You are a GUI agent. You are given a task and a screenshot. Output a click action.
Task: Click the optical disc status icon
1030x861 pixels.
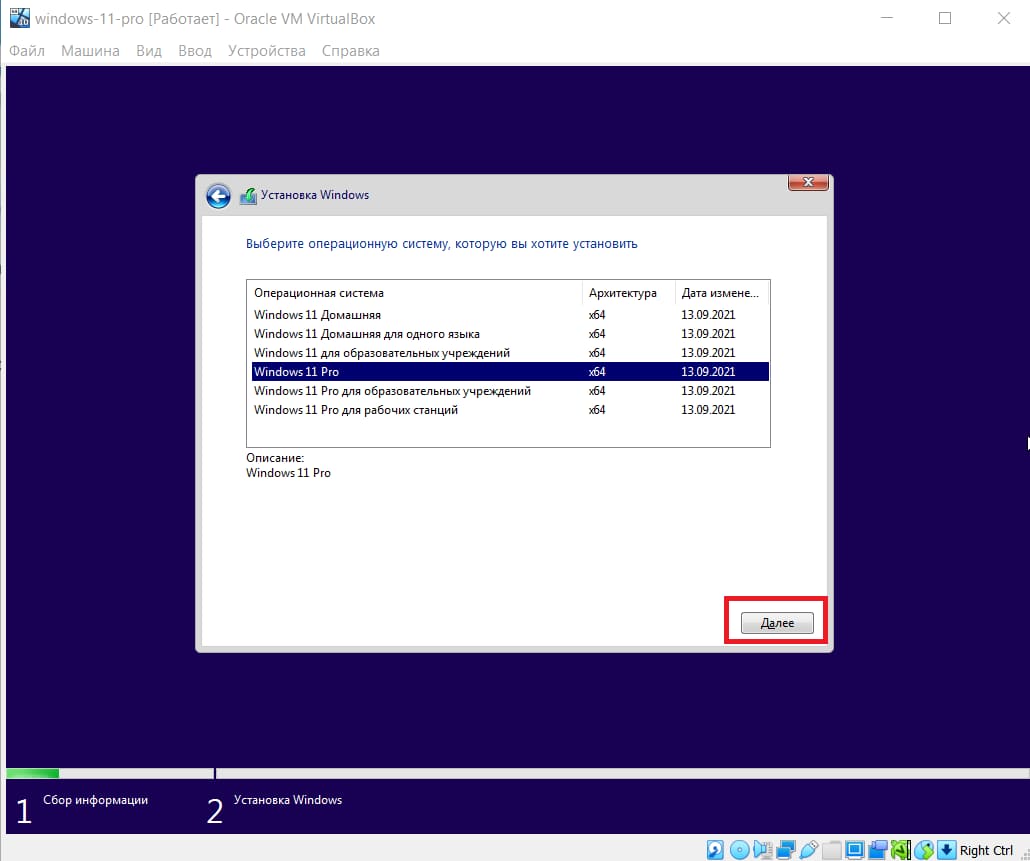(x=739, y=850)
